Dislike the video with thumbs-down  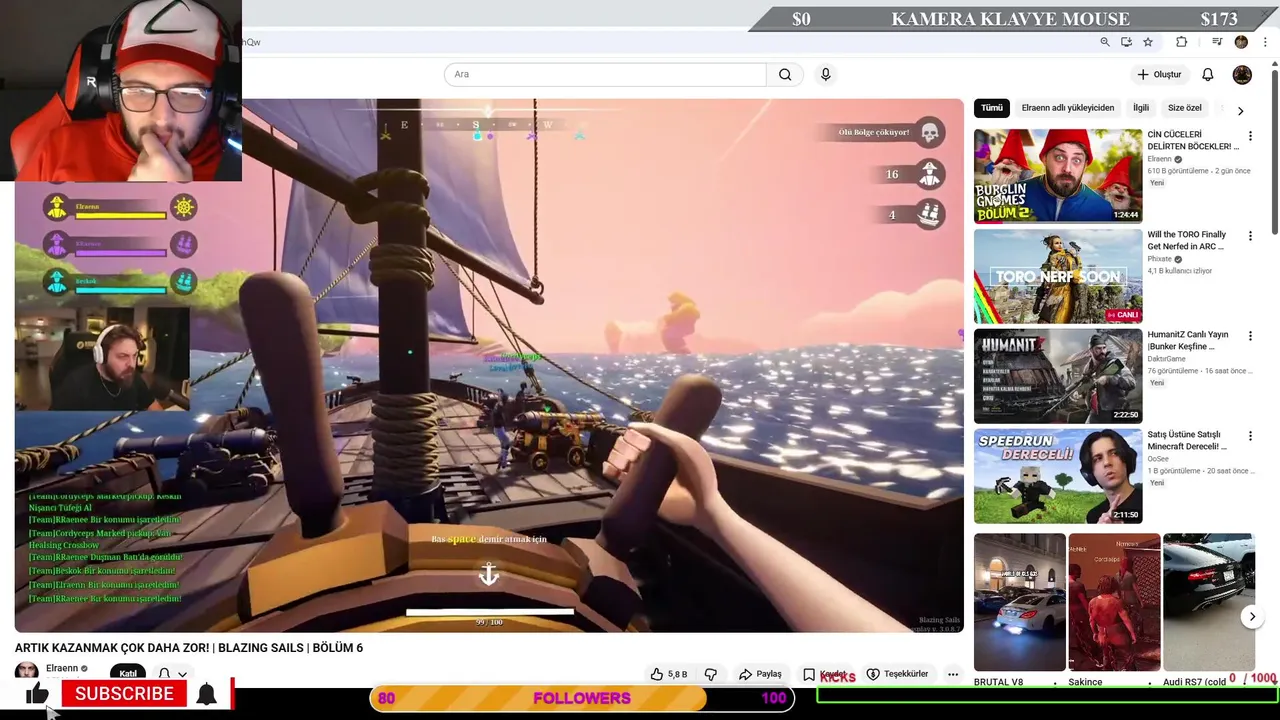pyautogui.click(x=711, y=675)
